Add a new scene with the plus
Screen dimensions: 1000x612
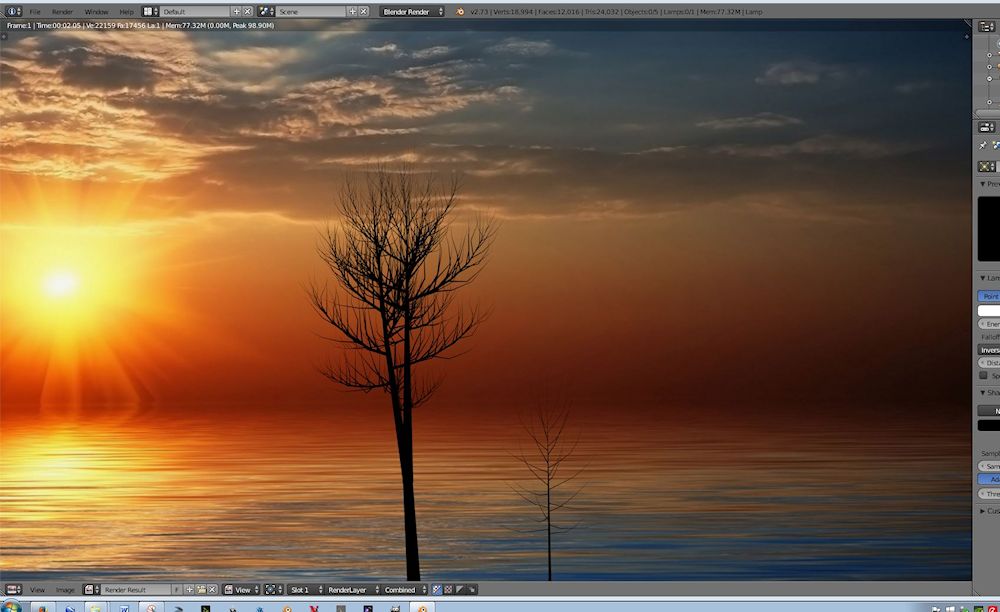coord(352,11)
